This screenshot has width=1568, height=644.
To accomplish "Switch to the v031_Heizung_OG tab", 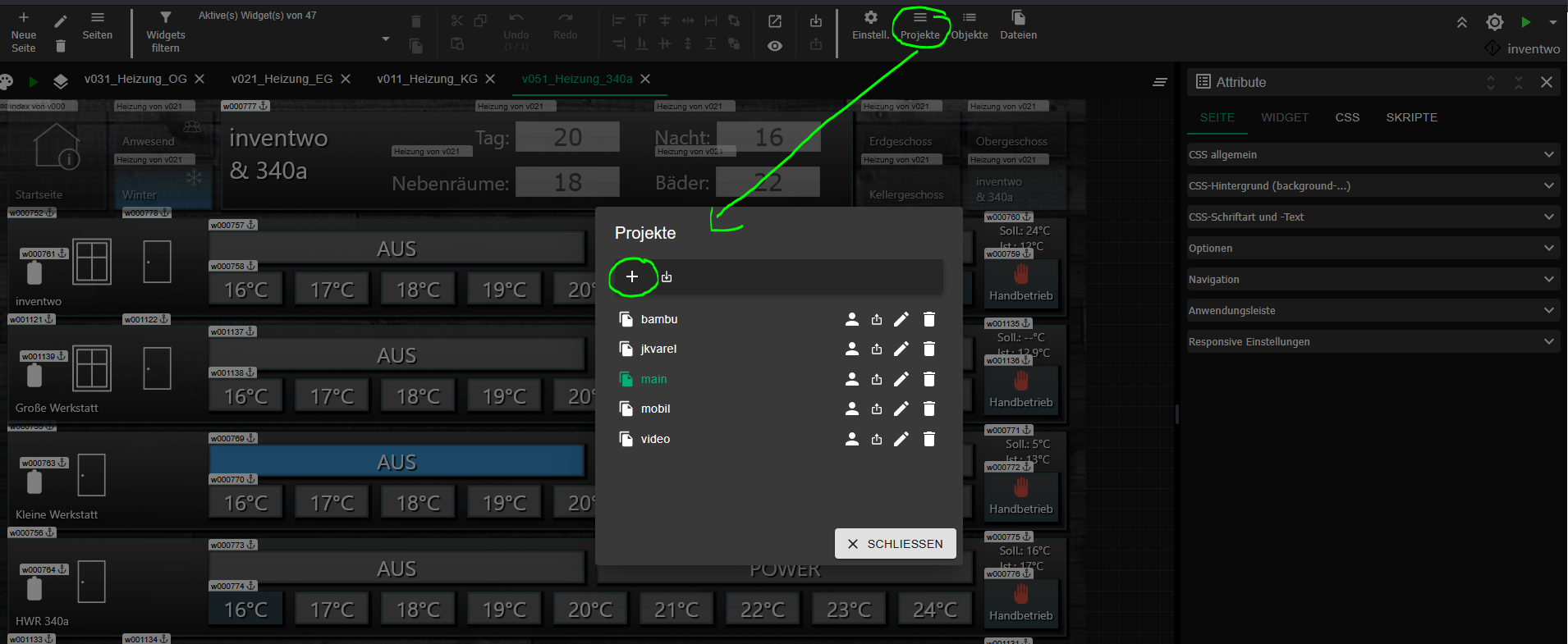I will click(x=135, y=79).
